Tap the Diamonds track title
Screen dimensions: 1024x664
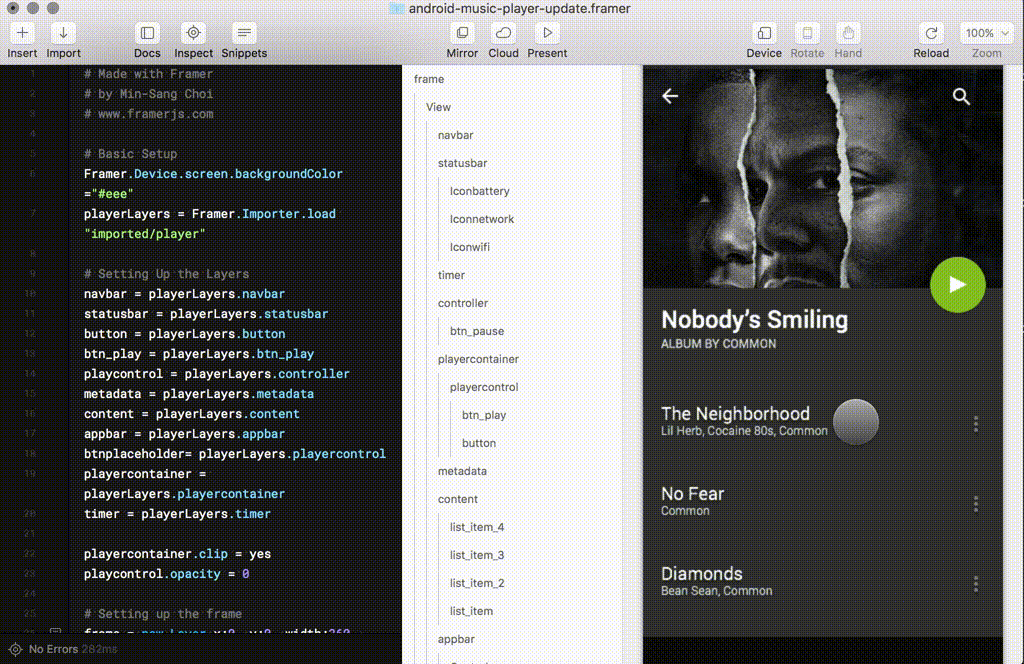pyautogui.click(x=701, y=574)
